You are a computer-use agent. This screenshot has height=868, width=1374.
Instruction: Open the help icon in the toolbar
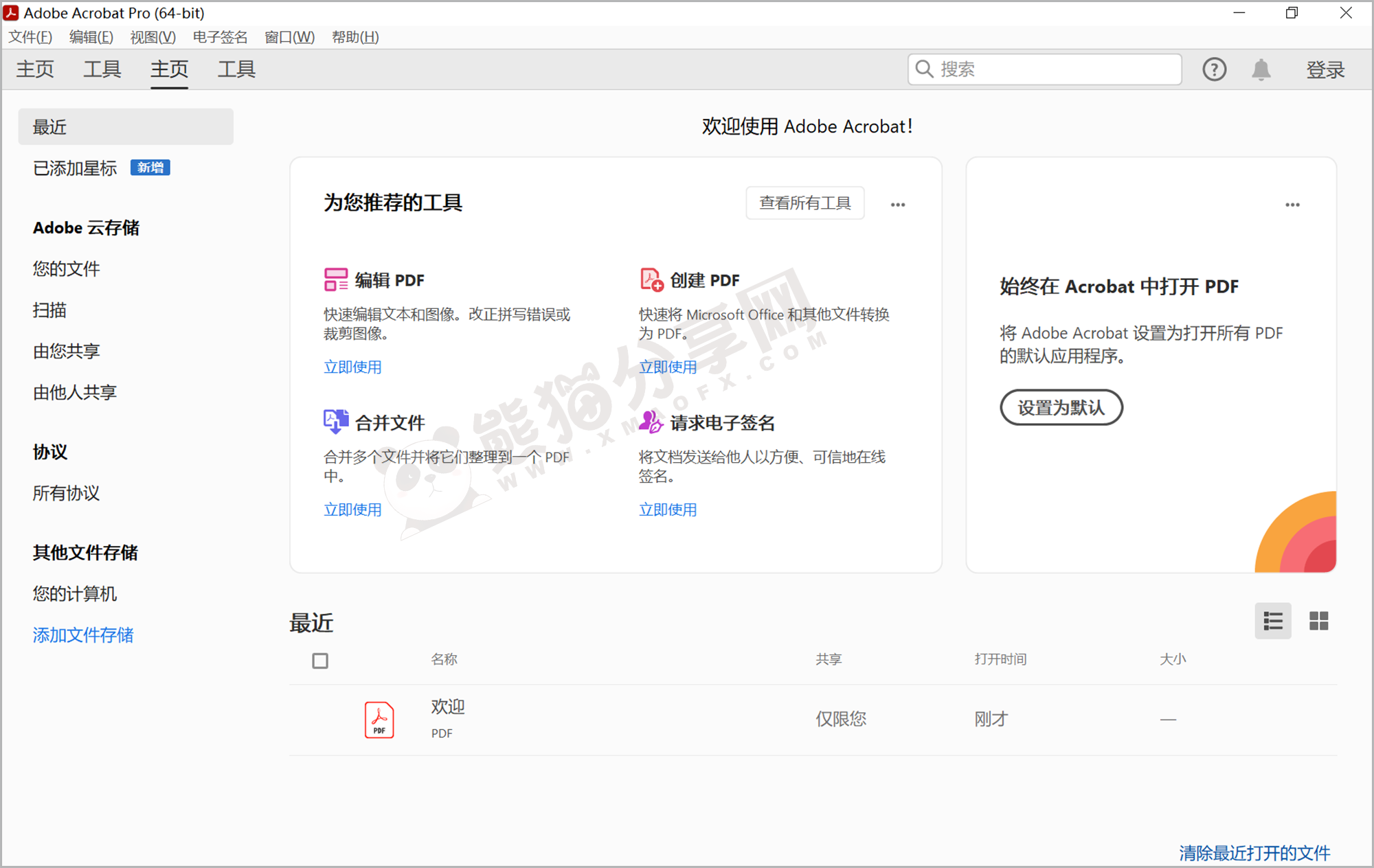point(1214,69)
